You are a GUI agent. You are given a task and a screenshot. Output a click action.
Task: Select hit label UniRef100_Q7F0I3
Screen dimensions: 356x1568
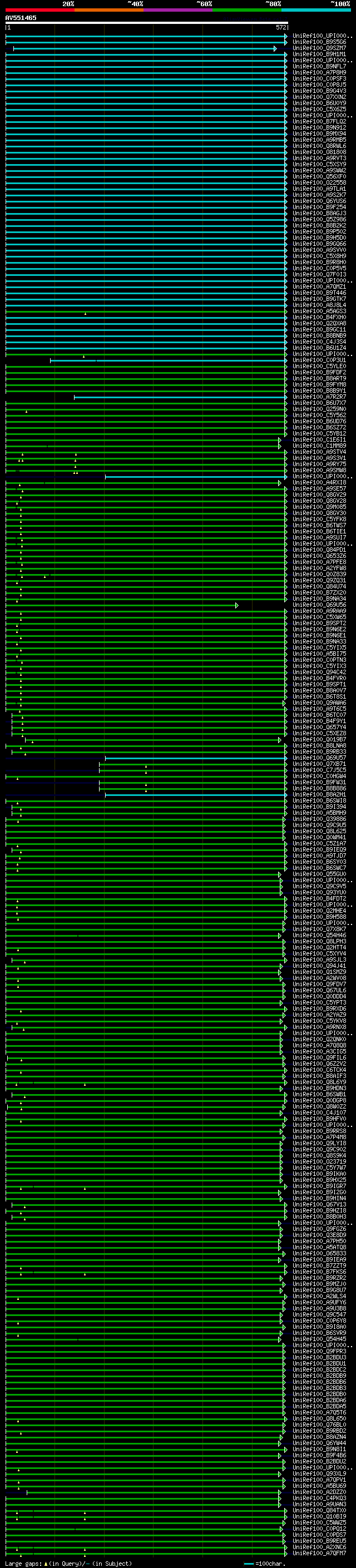(x=319, y=275)
